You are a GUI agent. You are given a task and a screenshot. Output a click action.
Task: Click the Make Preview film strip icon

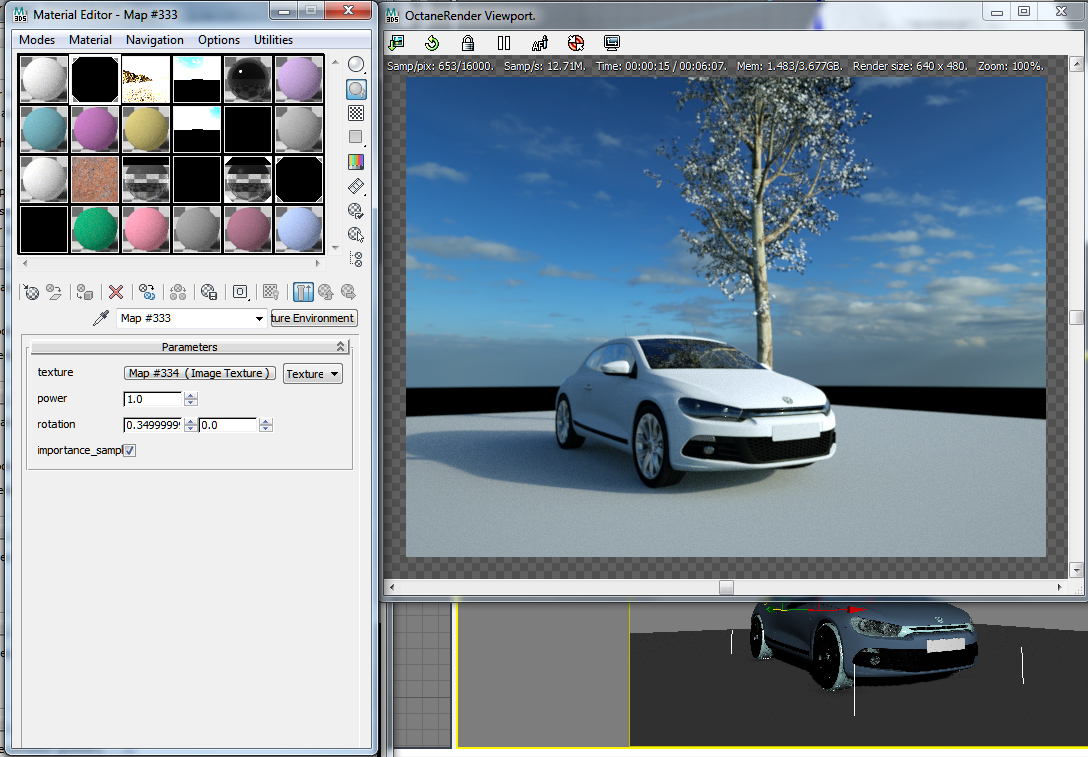(x=355, y=186)
